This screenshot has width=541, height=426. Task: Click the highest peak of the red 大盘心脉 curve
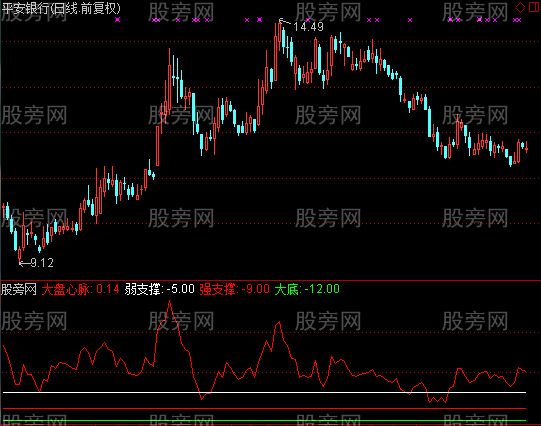point(169,301)
